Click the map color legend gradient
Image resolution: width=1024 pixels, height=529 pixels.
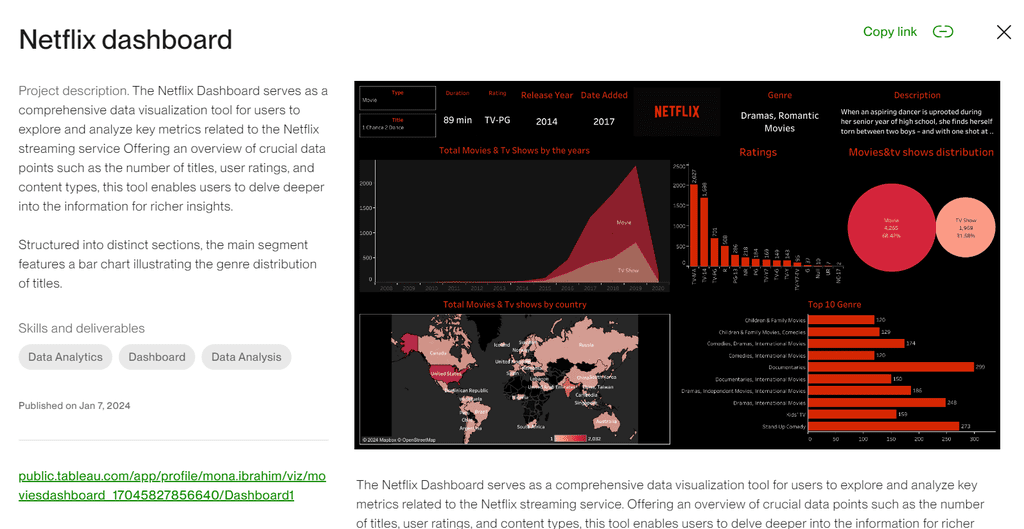point(570,439)
